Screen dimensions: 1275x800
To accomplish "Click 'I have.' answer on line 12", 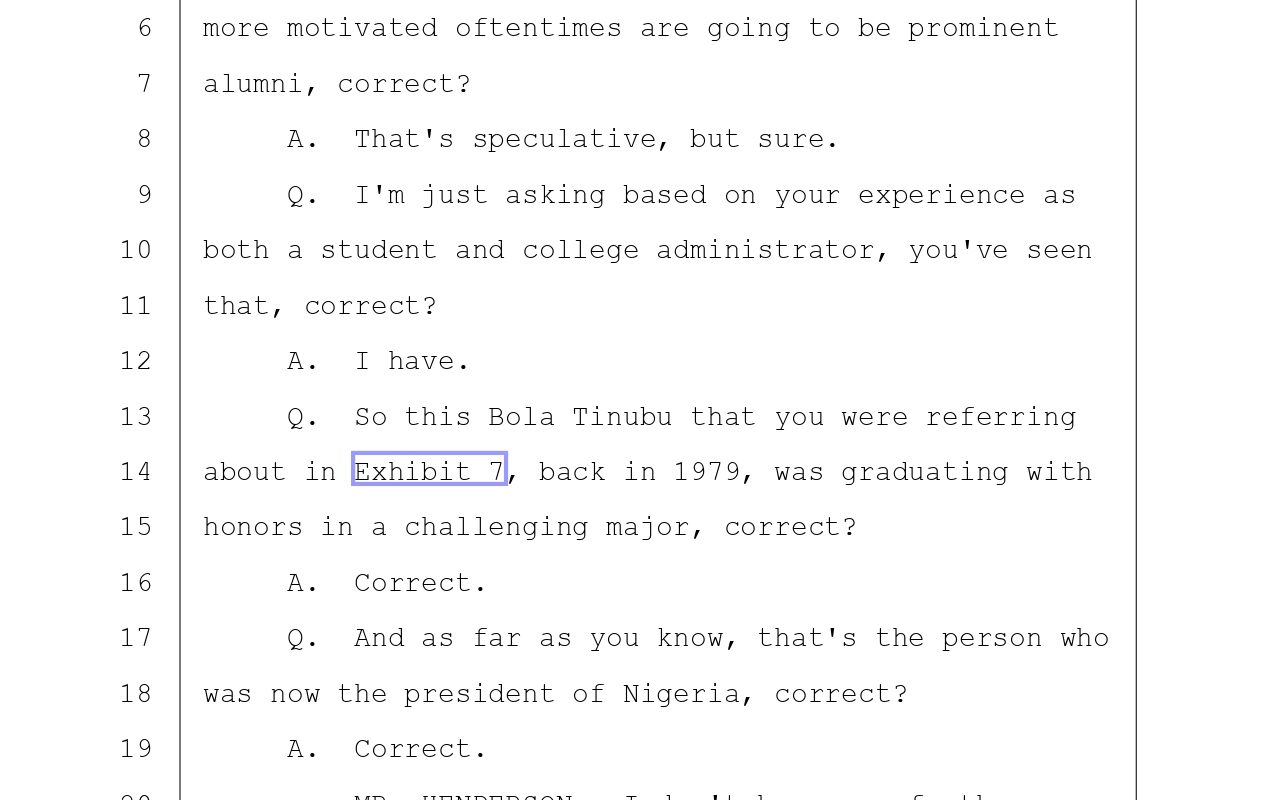I will (x=412, y=361).
